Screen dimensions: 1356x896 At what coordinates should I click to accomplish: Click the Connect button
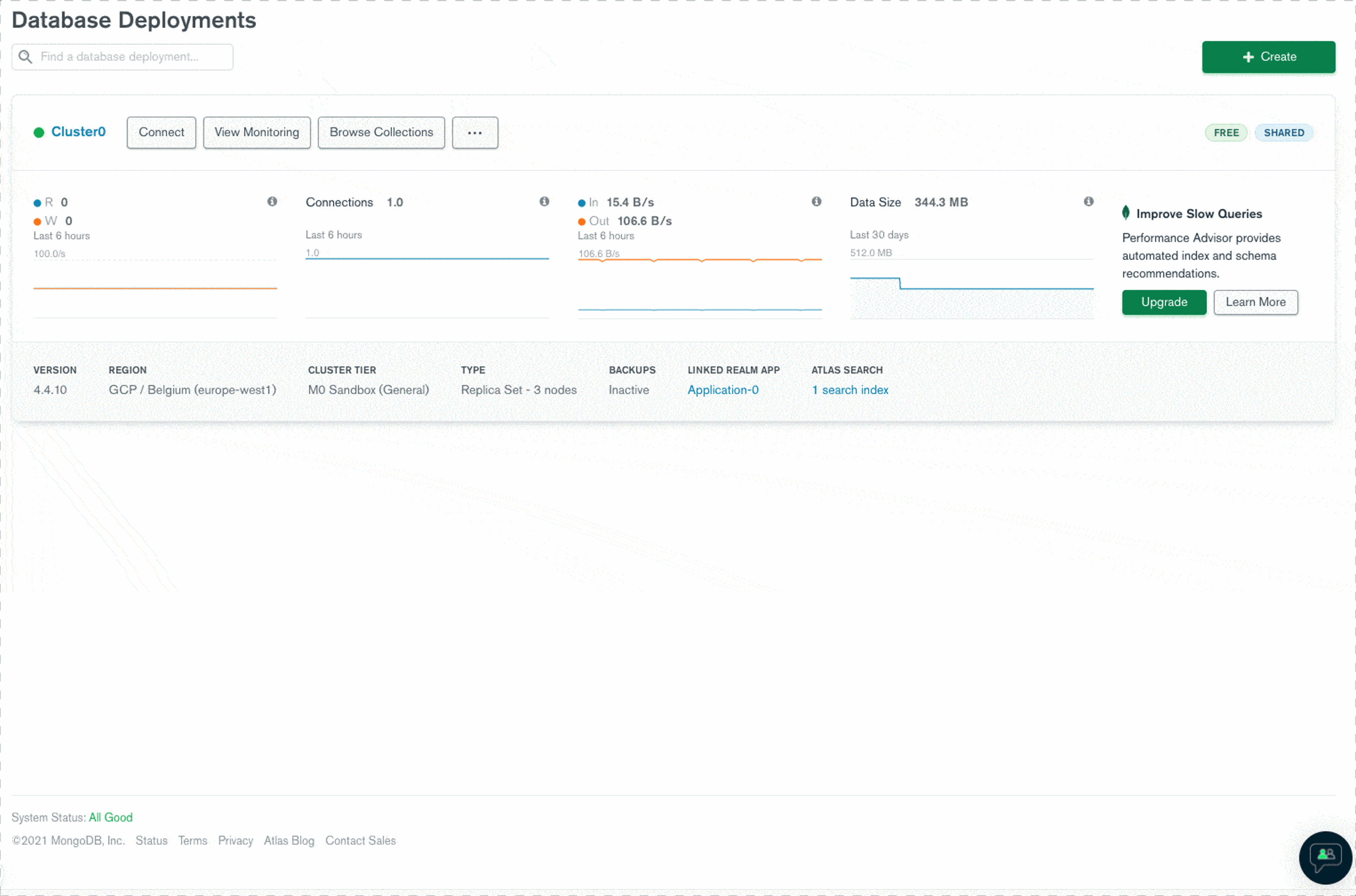click(161, 132)
